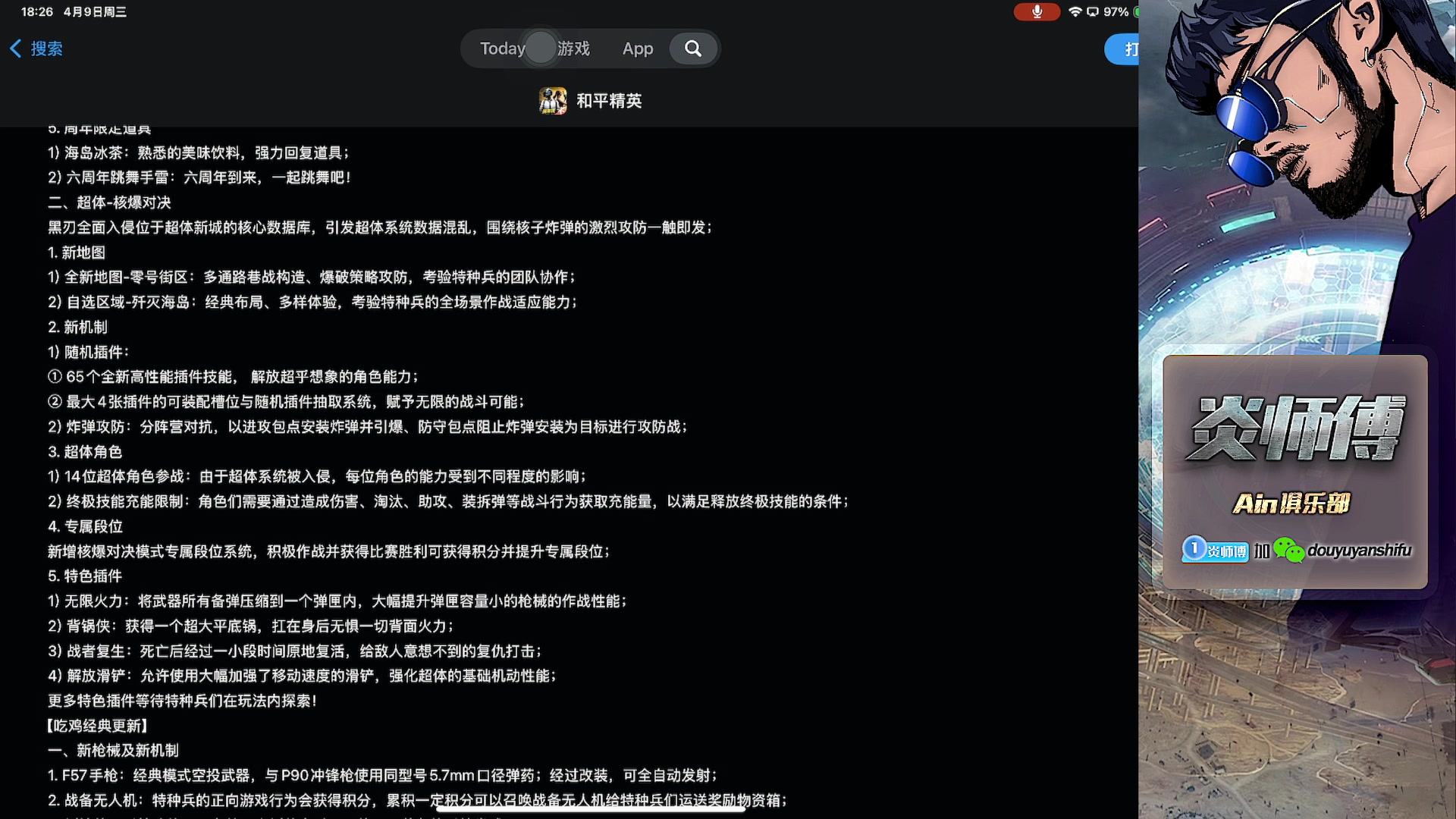Tap the 和平精英 app icon
Image resolution: width=1456 pixels, height=819 pixels.
[x=553, y=101]
